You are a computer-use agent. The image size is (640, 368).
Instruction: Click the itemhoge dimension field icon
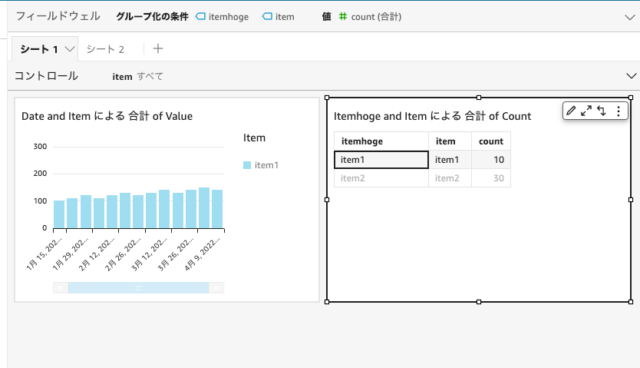tap(200, 17)
